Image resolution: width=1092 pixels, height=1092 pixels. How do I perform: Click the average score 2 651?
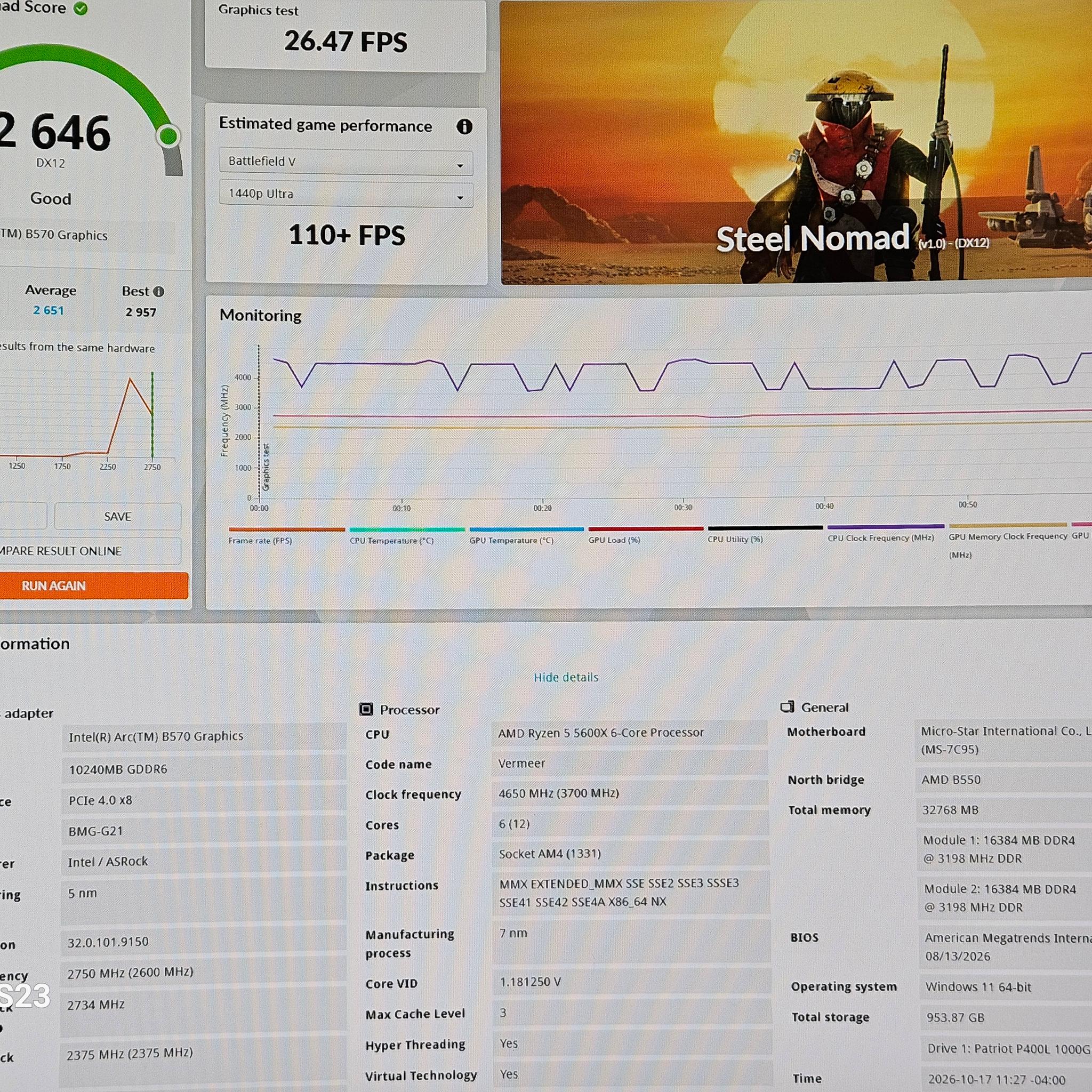[x=49, y=311]
